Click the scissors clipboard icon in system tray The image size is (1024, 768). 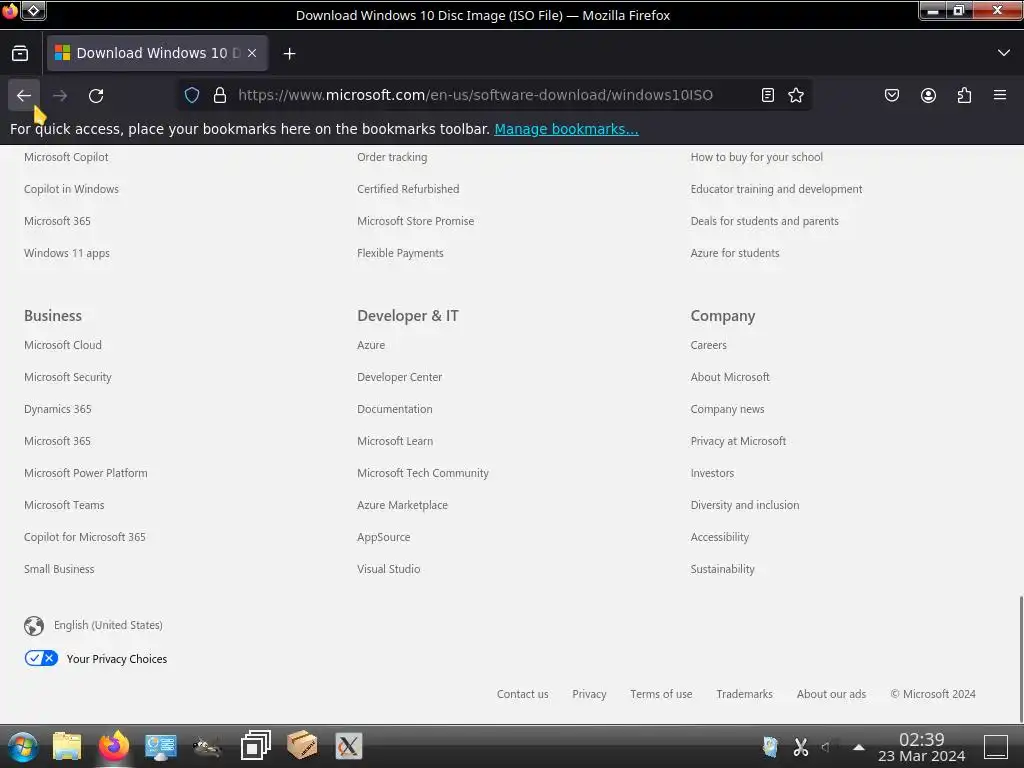[x=801, y=747]
